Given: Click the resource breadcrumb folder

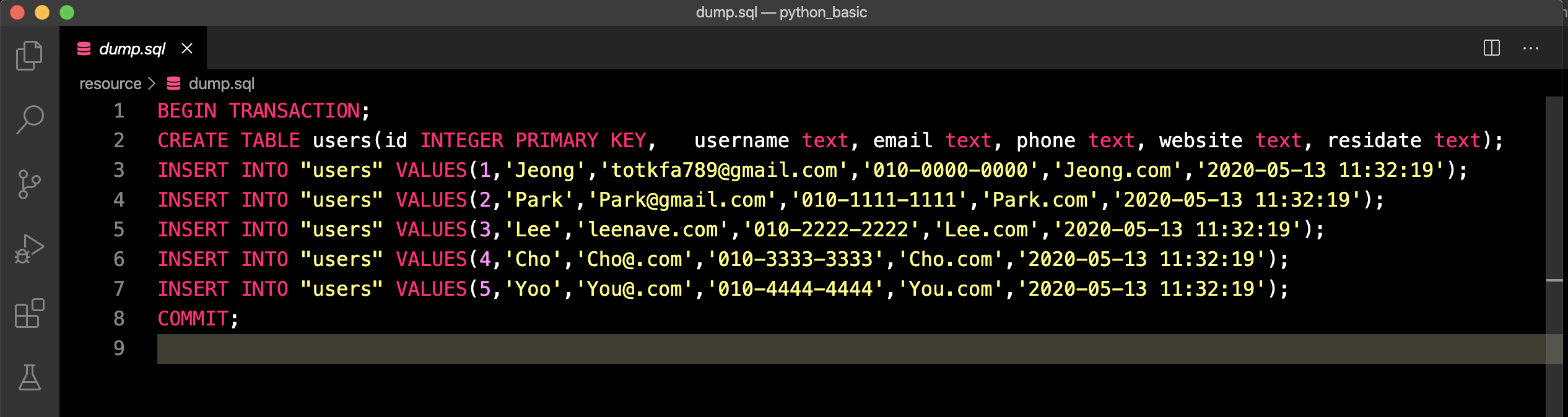Looking at the screenshot, I should (x=110, y=84).
